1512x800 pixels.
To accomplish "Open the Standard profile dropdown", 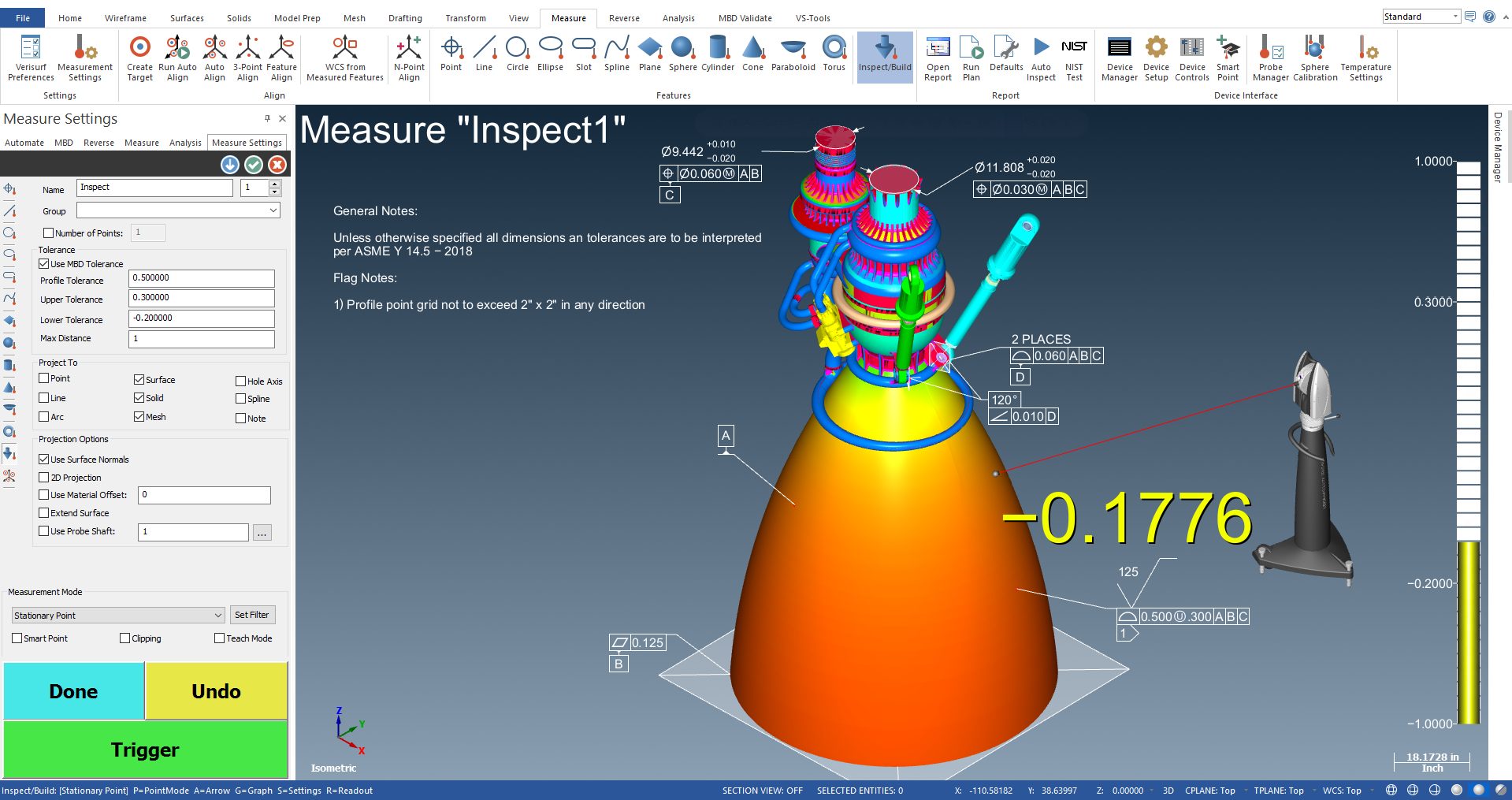I will click(x=1454, y=15).
